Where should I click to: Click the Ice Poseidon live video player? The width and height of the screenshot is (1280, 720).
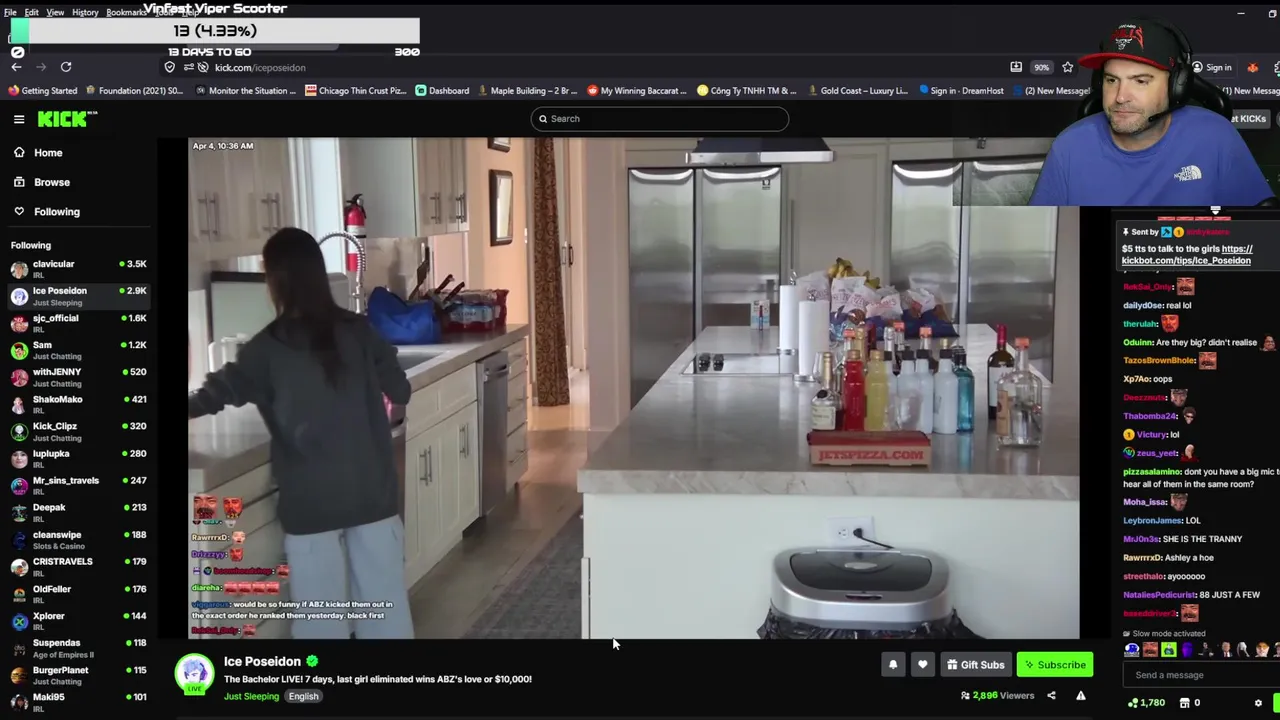(x=634, y=388)
